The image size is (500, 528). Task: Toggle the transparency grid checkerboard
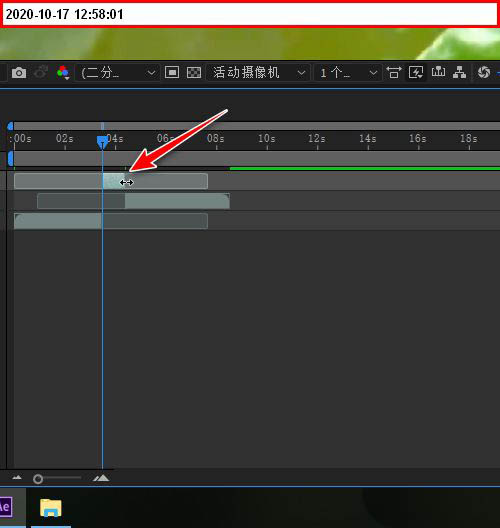[x=194, y=72]
